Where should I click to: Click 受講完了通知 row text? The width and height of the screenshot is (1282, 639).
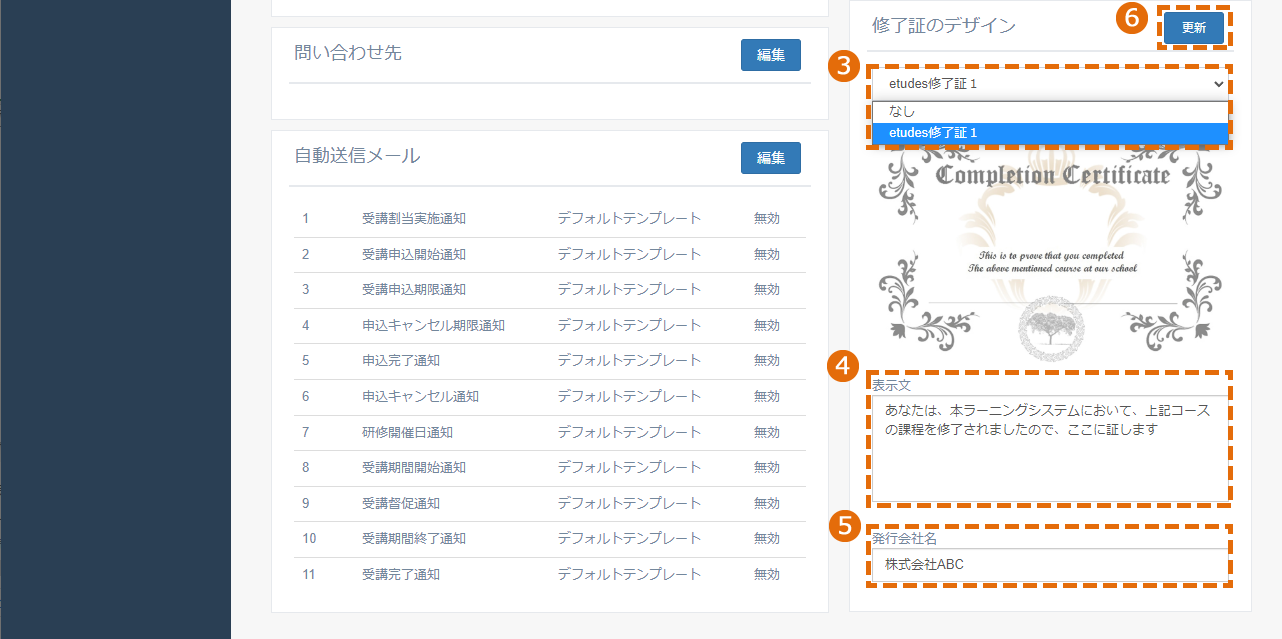coord(401,575)
